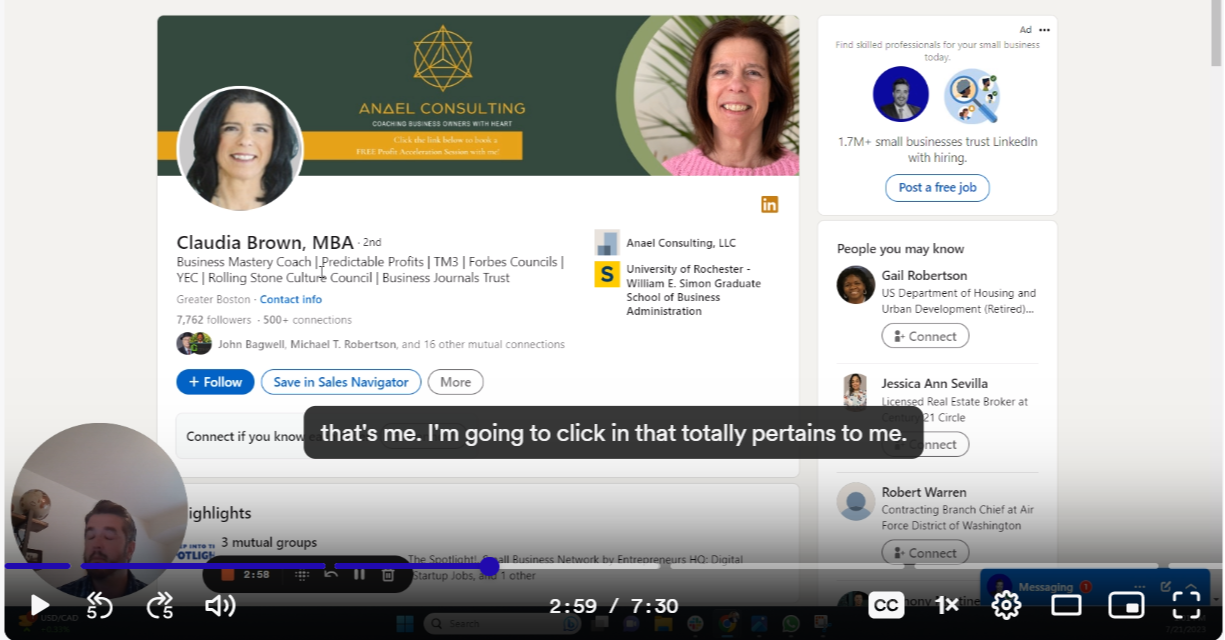
Task: Skip forward five seconds
Action: (x=160, y=605)
